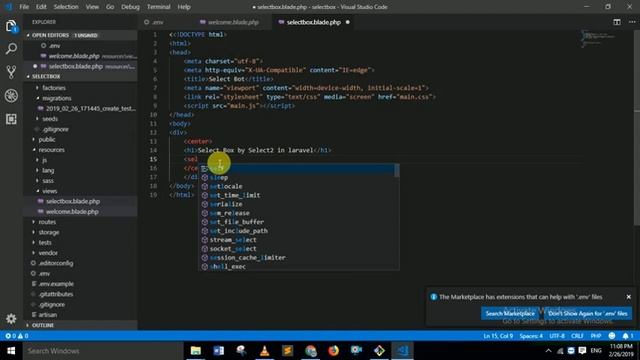Change encoding via UTF-8 status item
The width and height of the screenshot is (640, 360).
[557, 336]
